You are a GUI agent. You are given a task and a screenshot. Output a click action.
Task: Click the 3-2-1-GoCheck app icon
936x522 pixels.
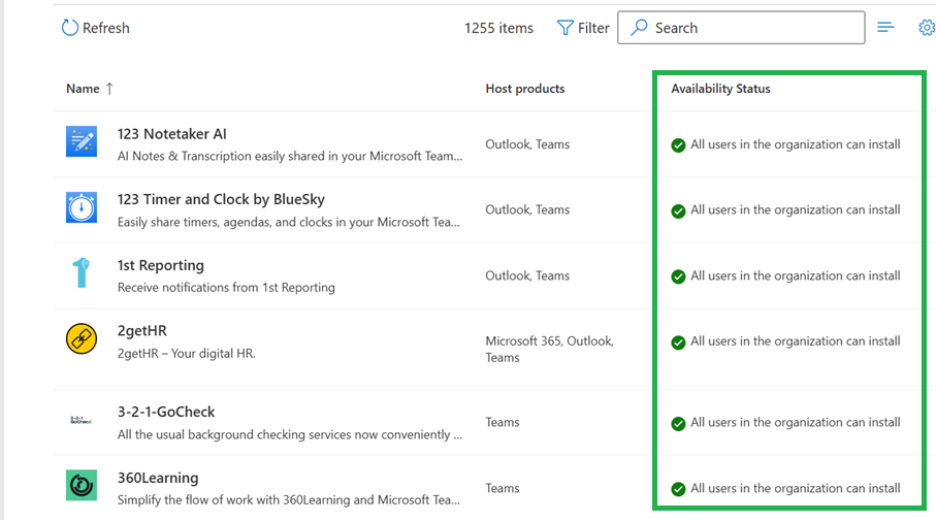[81, 420]
